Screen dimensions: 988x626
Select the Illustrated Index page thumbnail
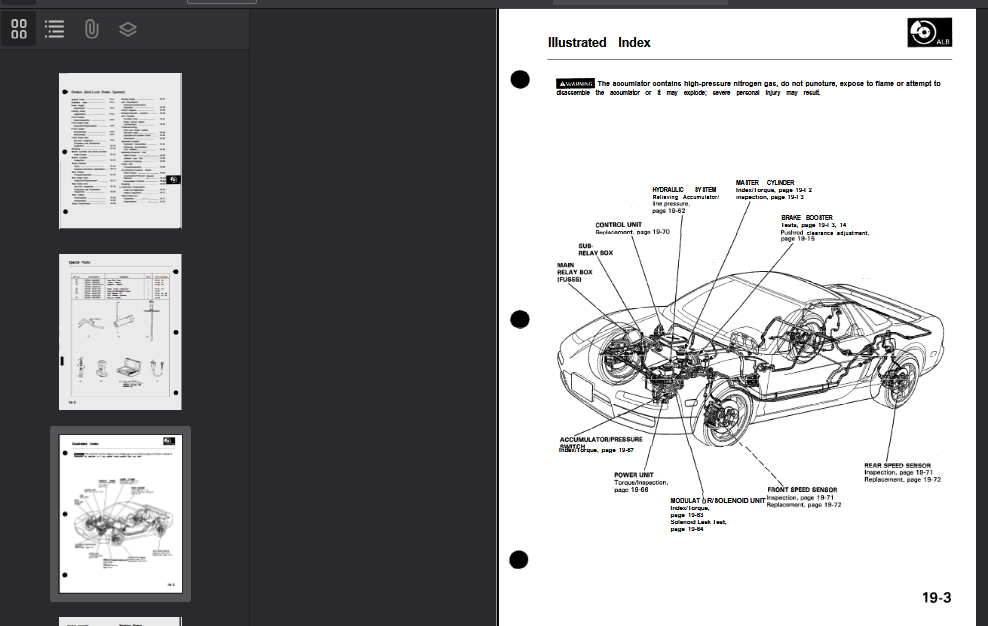tap(120, 514)
